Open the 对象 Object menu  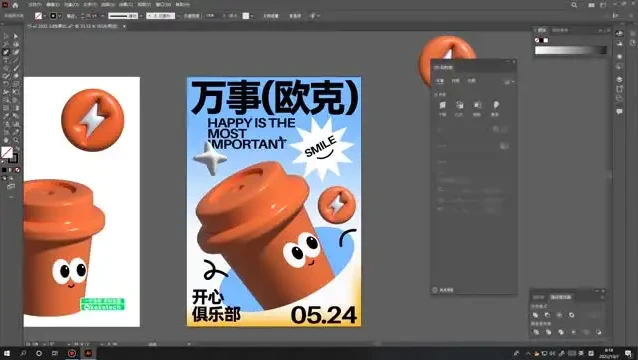[x=71, y=5]
